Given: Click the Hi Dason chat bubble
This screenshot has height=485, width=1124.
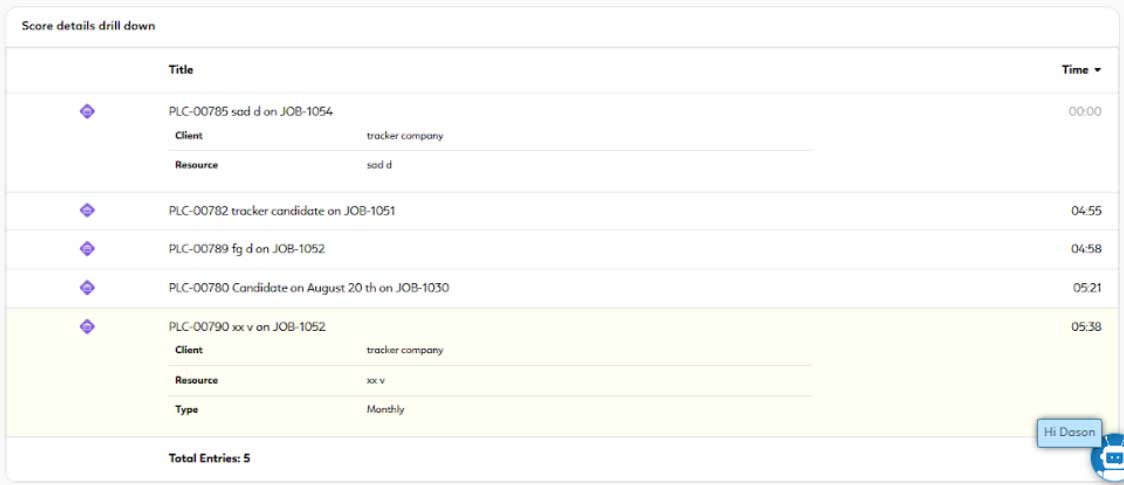Looking at the screenshot, I should [1070, 433].
